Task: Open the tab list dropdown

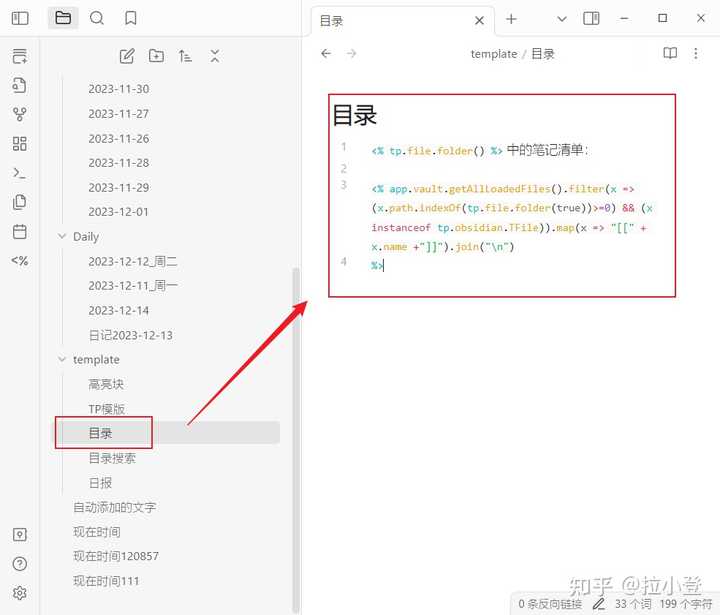Action: coord(561,19)
